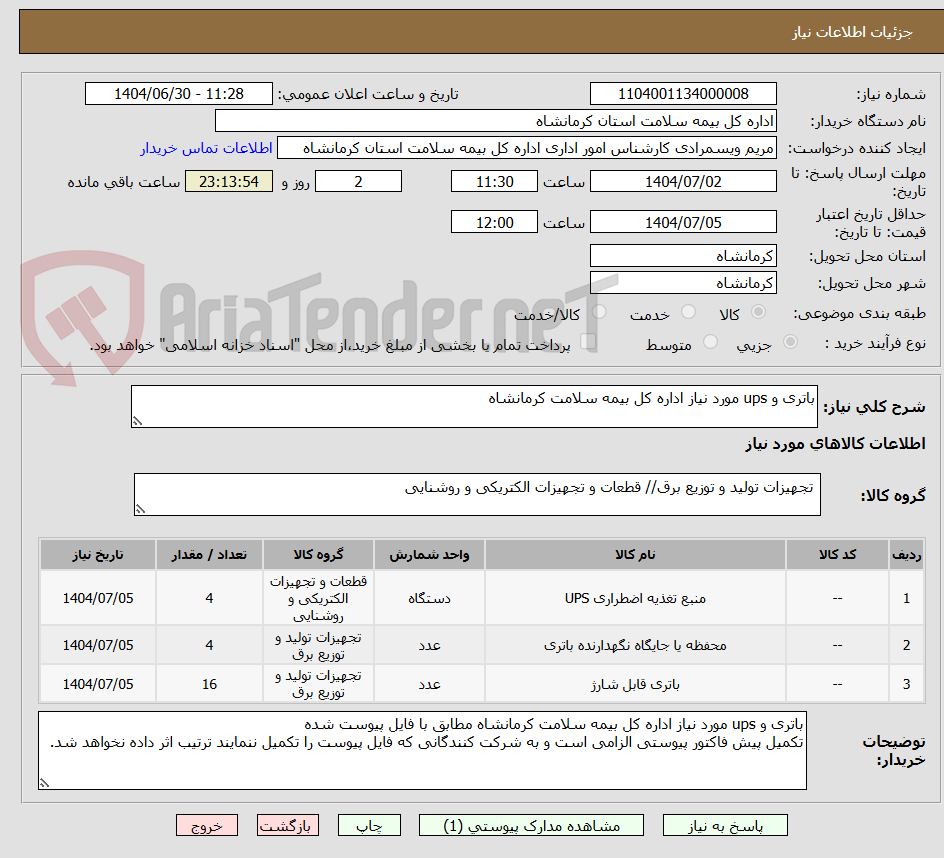Click the بازگشت button

pyautogui.click(x=288, y=825)
